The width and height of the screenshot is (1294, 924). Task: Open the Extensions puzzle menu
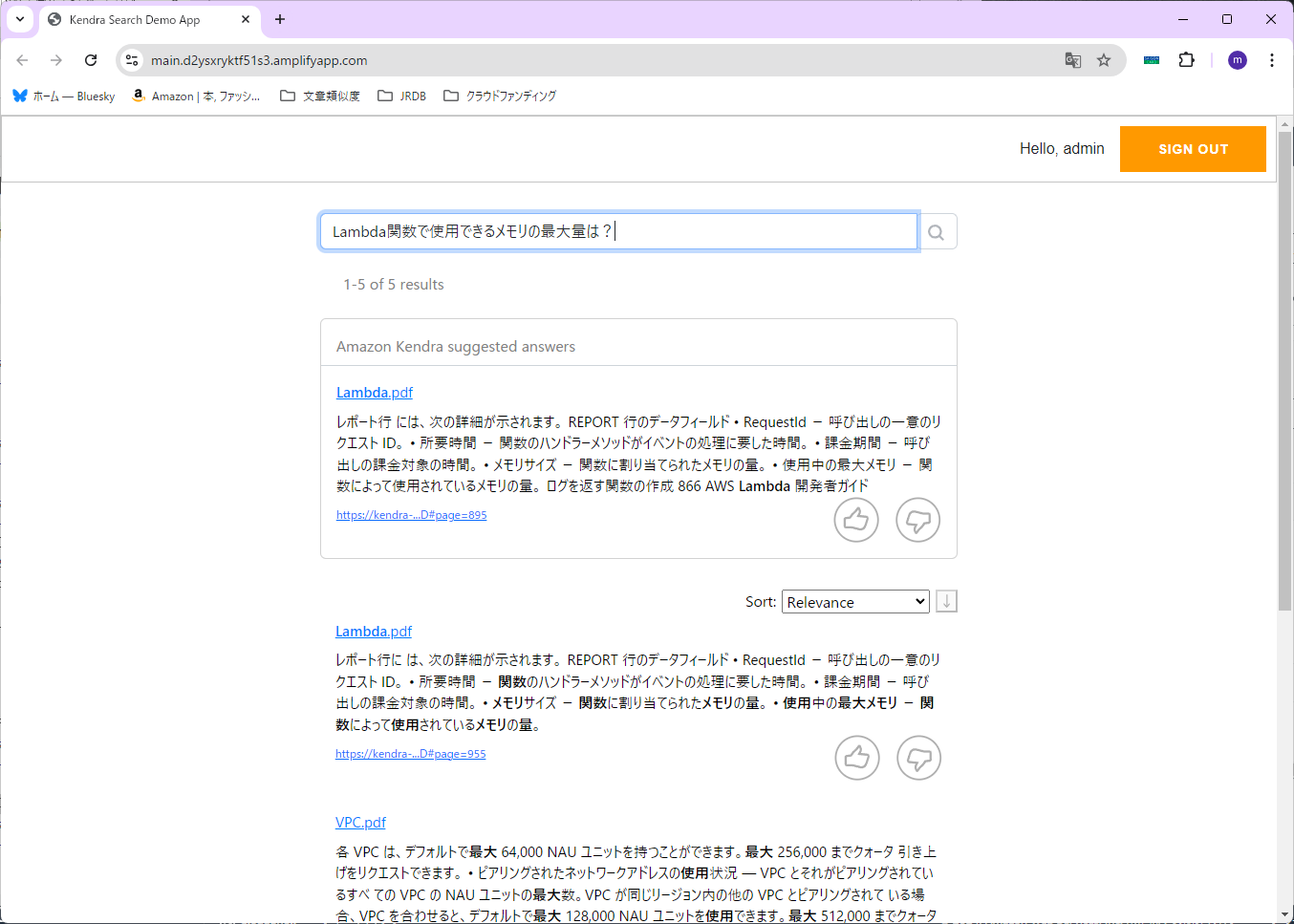[x=1186, y=60]
